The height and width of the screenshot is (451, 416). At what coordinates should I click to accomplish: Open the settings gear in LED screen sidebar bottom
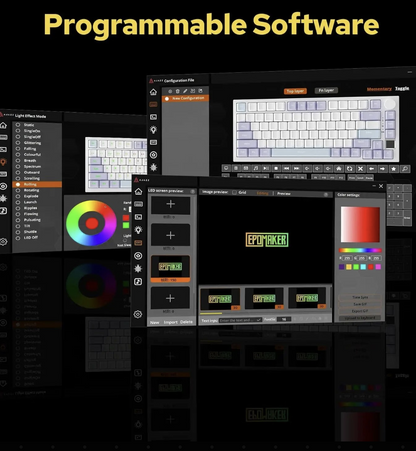coord(138,314)
